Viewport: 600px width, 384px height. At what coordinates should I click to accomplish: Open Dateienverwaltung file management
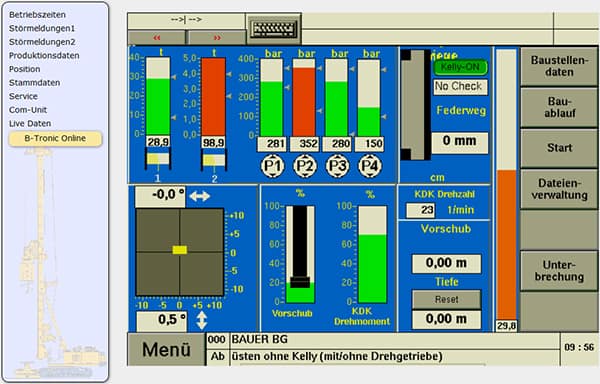(559, 189)
